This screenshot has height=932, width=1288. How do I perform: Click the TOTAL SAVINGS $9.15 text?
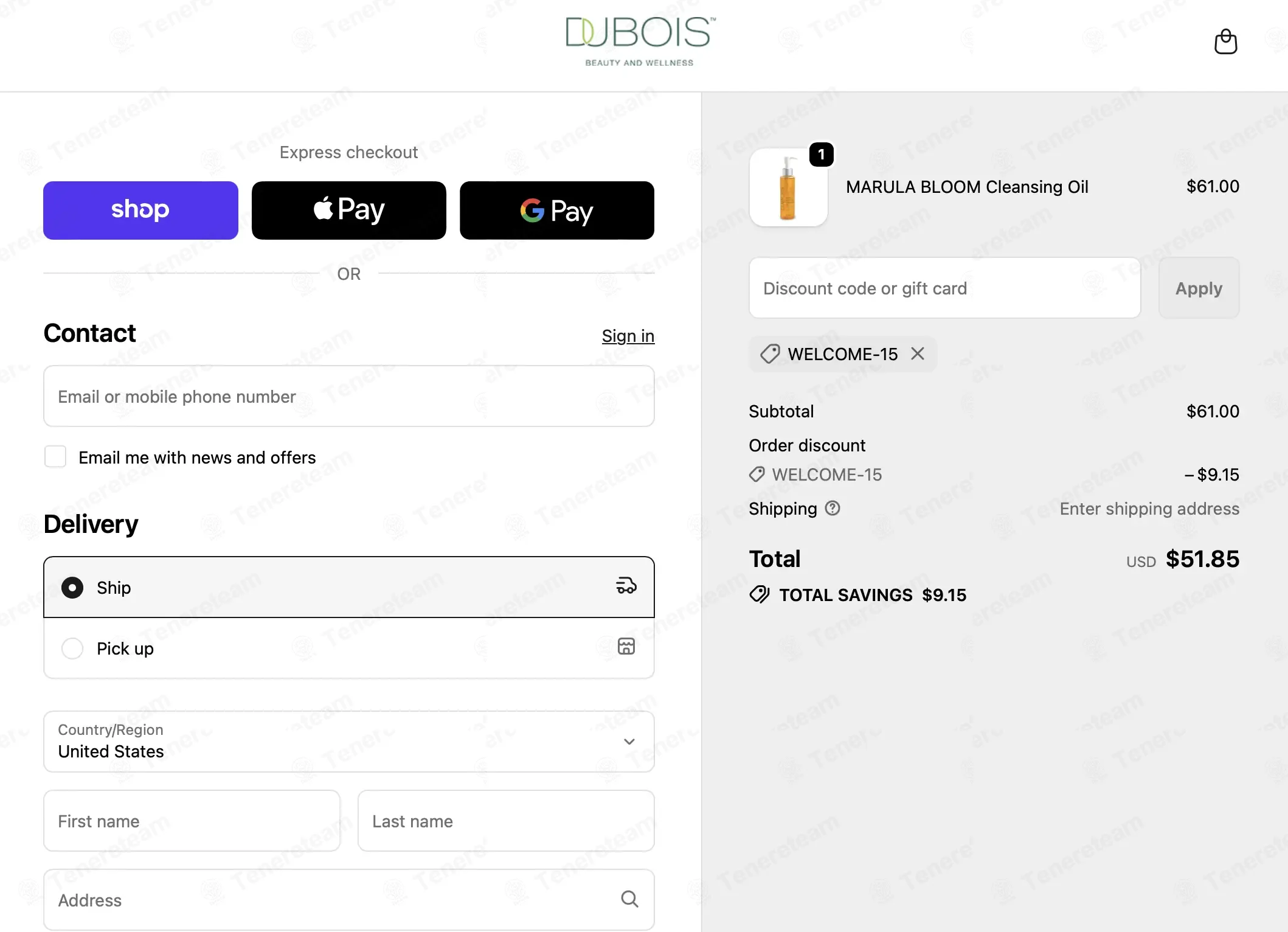click(873, 595)
